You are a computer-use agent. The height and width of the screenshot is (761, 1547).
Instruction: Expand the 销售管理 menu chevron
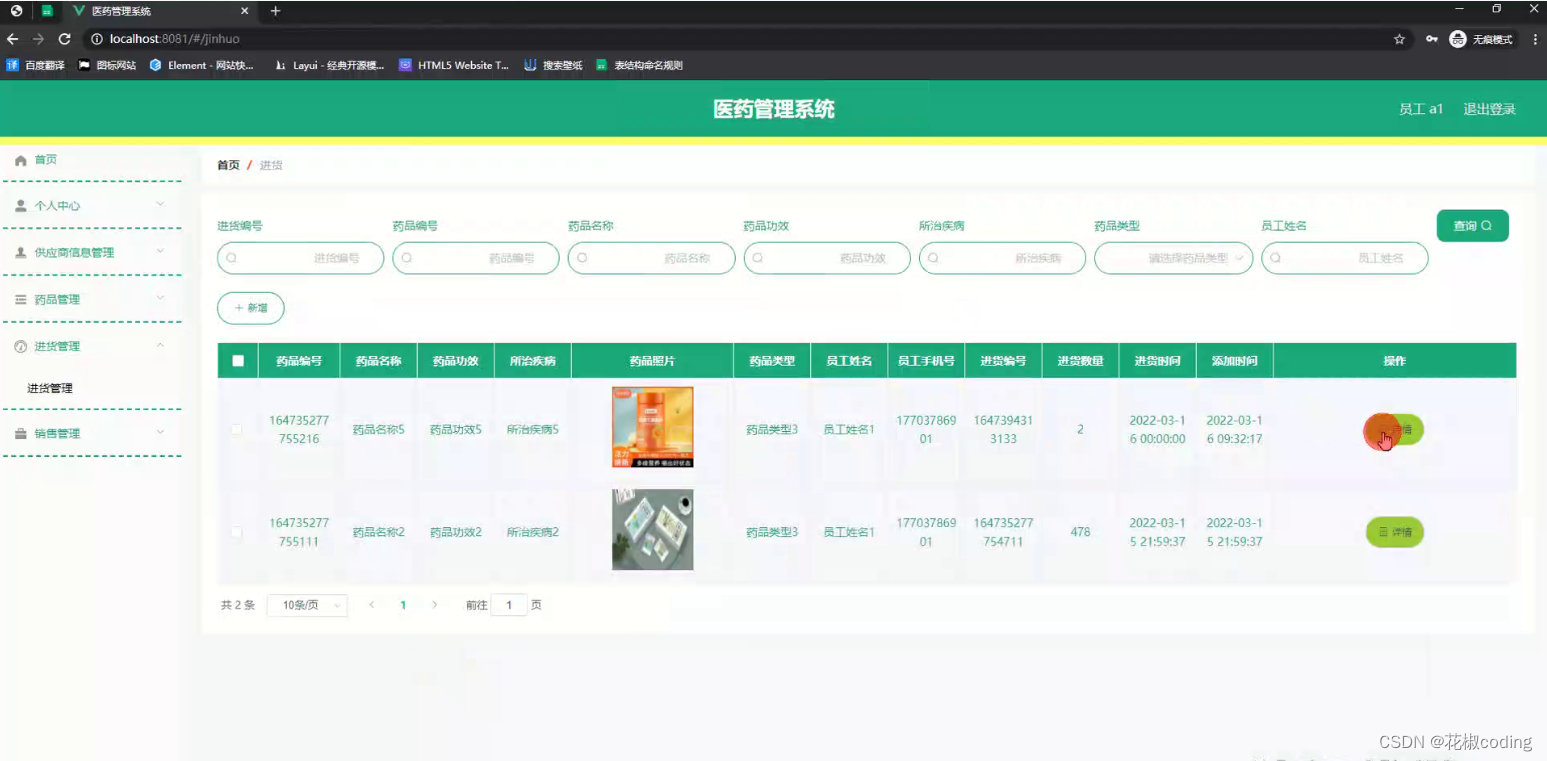click(x=160, y=433)
